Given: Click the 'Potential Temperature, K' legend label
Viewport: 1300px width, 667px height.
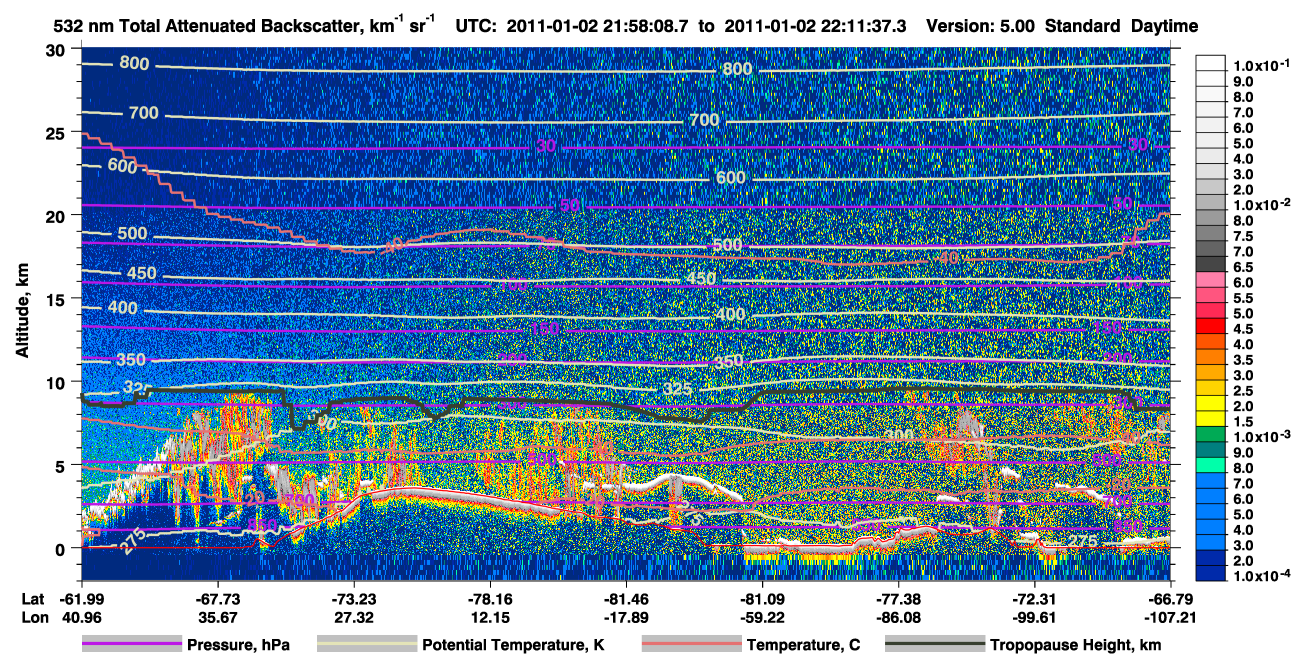Looking at the screenshot, I should pos(514,646).
